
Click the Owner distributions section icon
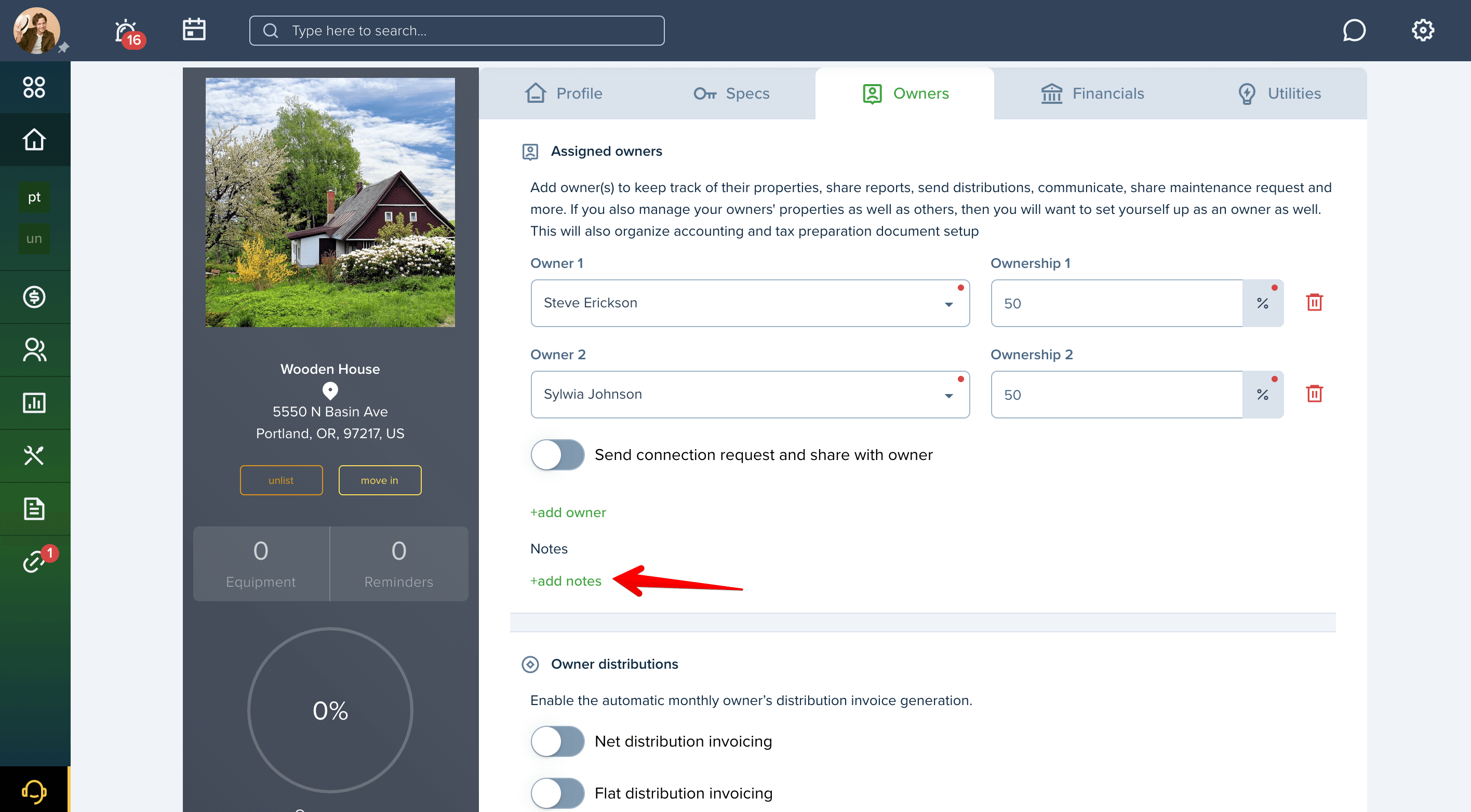point(530,664)
